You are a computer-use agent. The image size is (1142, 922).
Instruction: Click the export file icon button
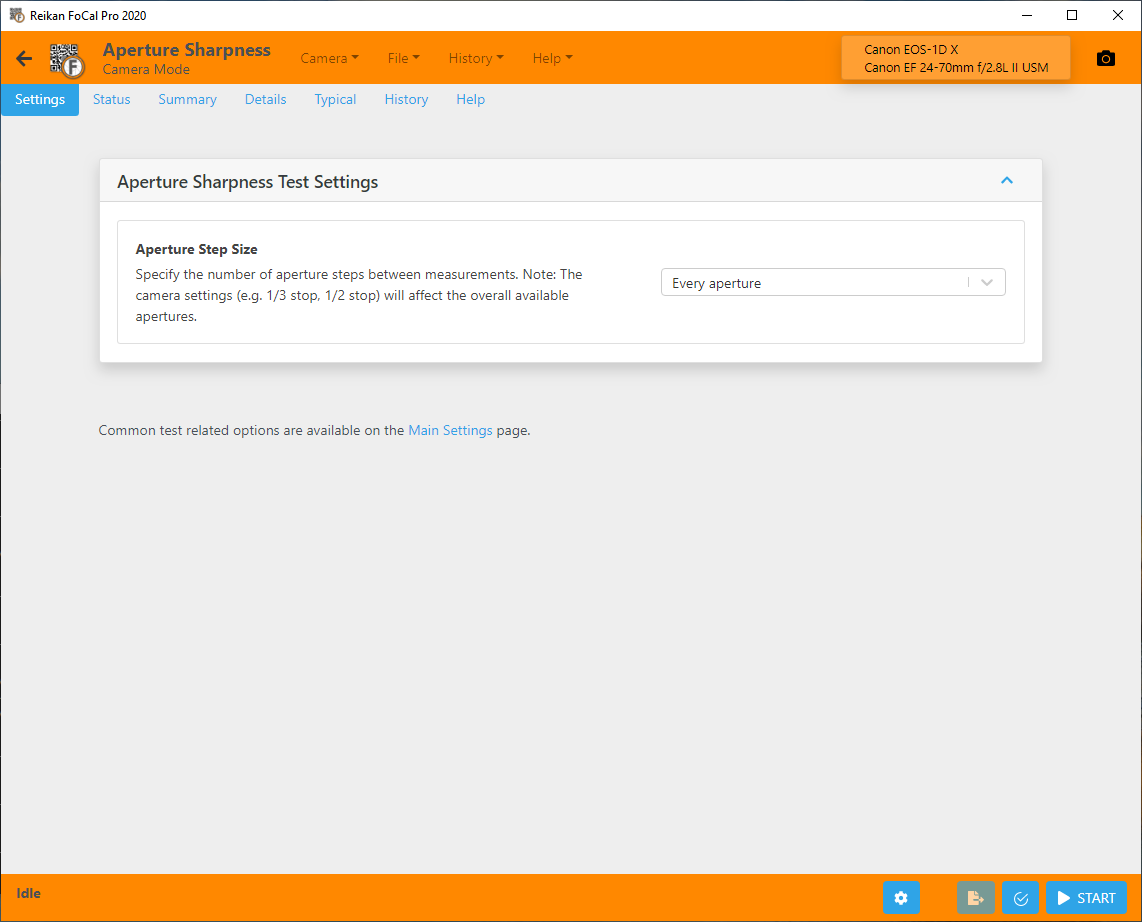976,898
